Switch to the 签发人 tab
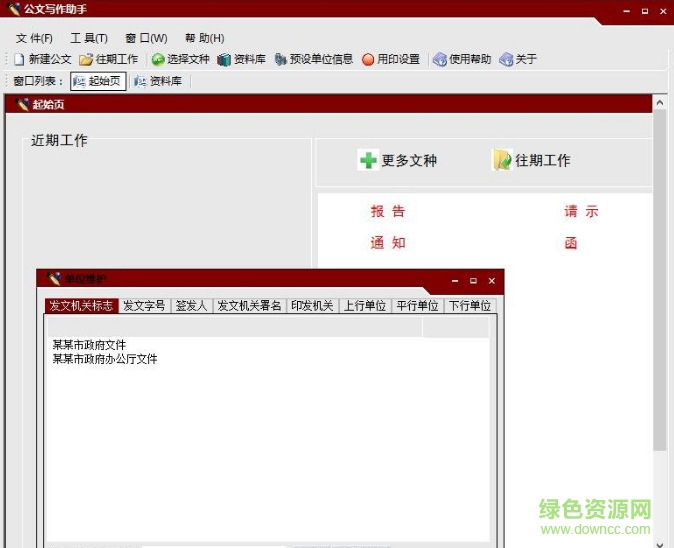The image size is (674, 548). pyautogui.click(x=191, y=306)
